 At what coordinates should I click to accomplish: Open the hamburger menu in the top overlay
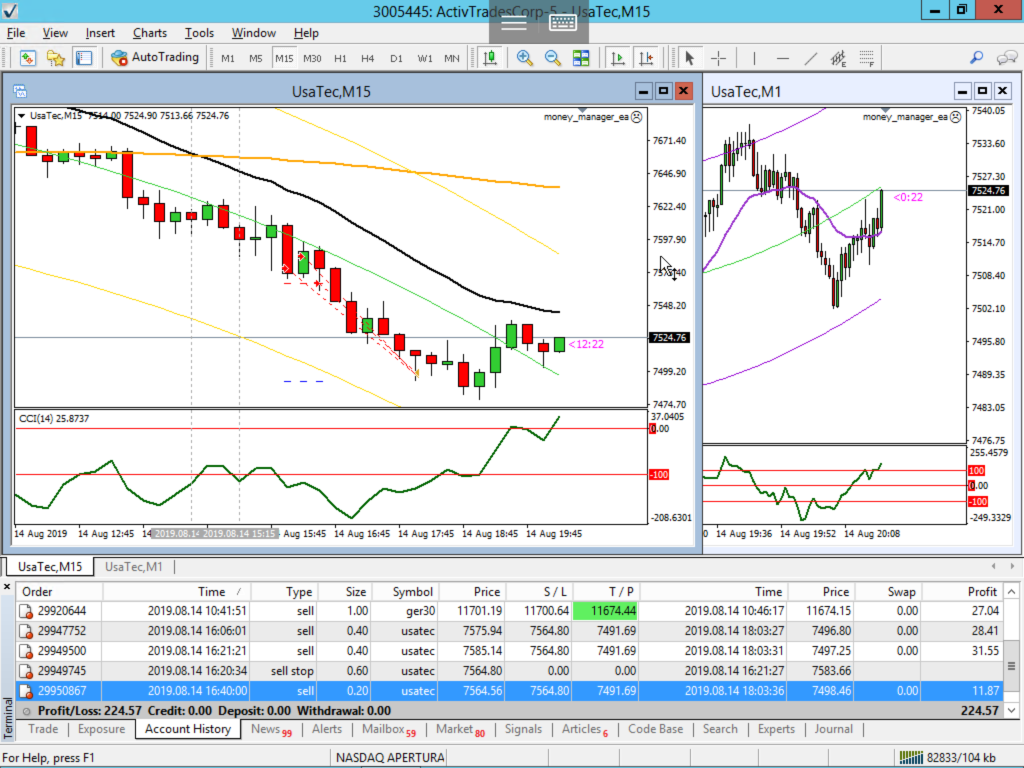coord(514,23)
